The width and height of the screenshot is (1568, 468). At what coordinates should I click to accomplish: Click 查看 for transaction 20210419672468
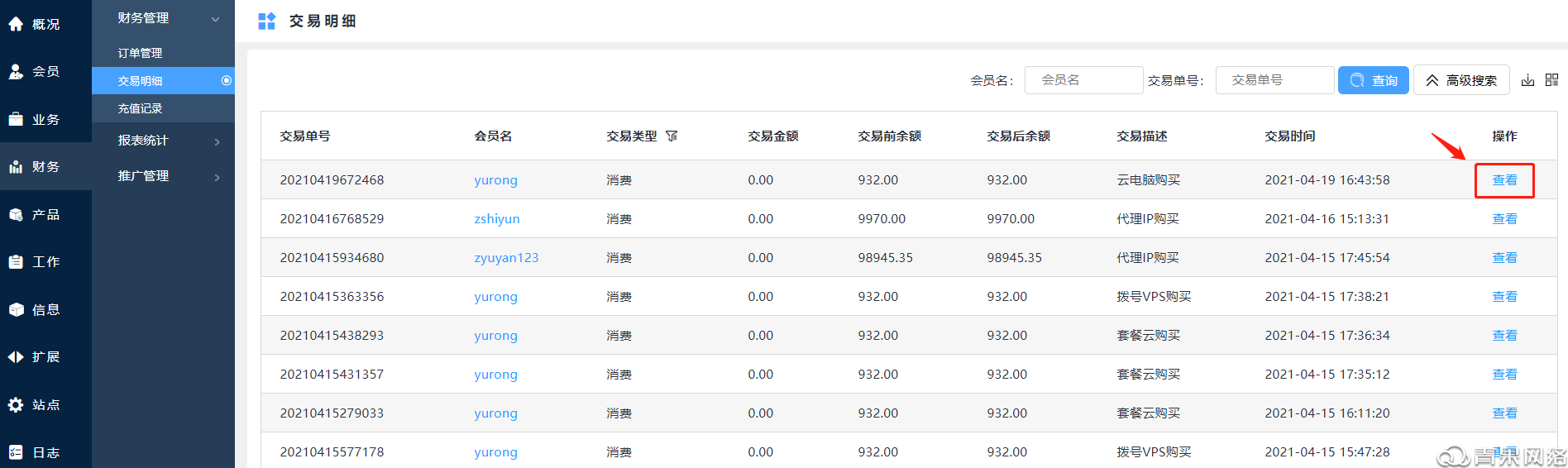(x=1504, y=180)
